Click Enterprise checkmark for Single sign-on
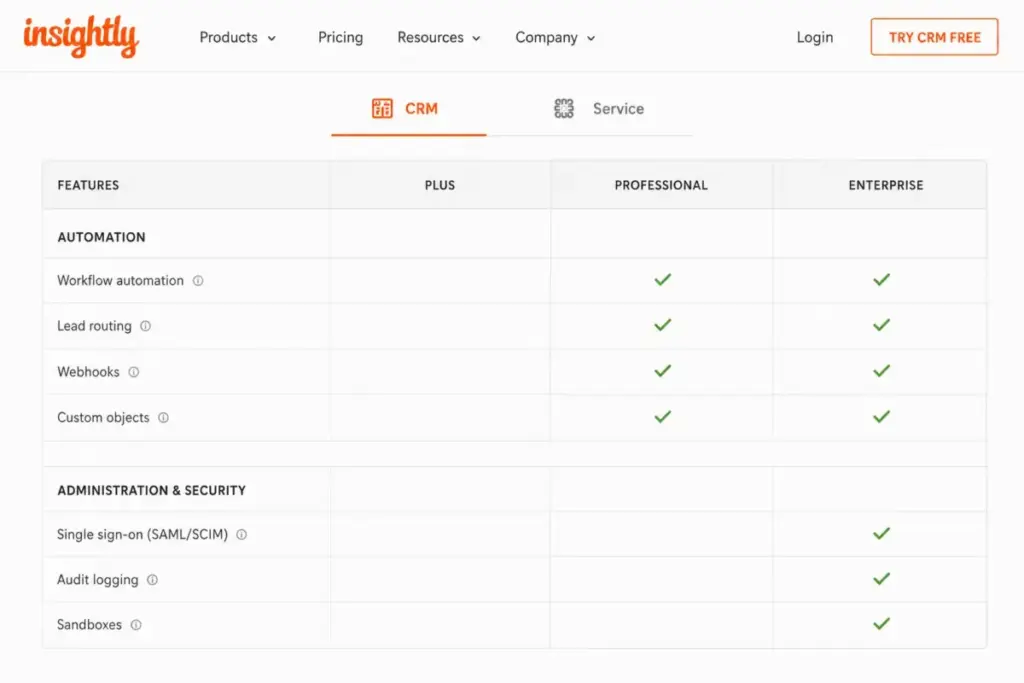Screen dimensions: 1024x683 (x=882, y=533)
